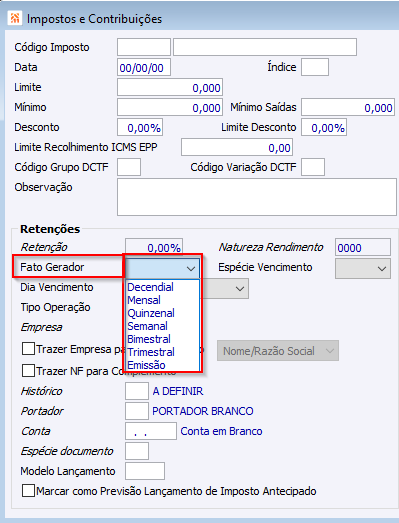
Task: Click the A DEFINIR text
Action: coord(178,391)
